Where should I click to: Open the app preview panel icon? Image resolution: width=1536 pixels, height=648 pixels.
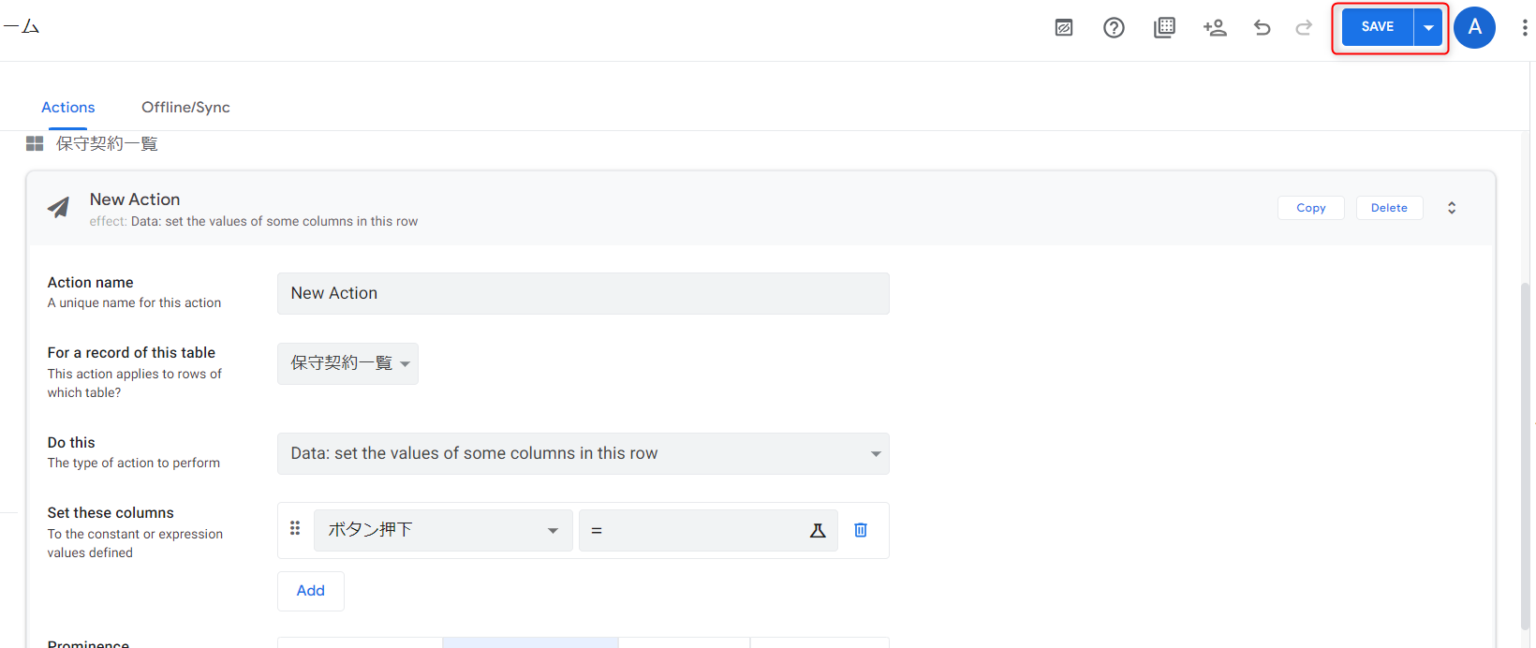tap(1064, 28)
